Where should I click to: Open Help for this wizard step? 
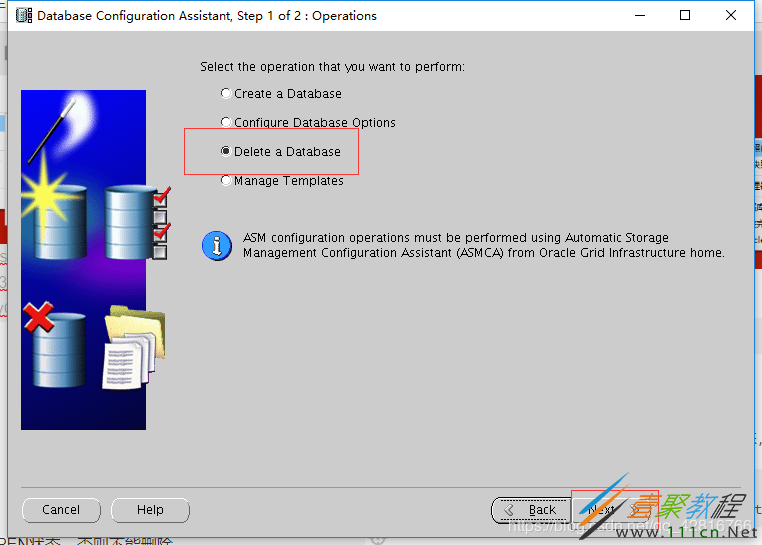pyautogui.click(x=150, y=510)
